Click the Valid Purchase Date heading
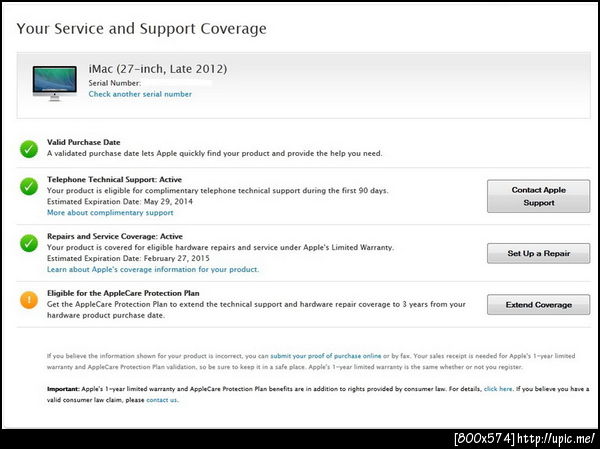Screen dimensions: 600x449 [x=83, y=142]
